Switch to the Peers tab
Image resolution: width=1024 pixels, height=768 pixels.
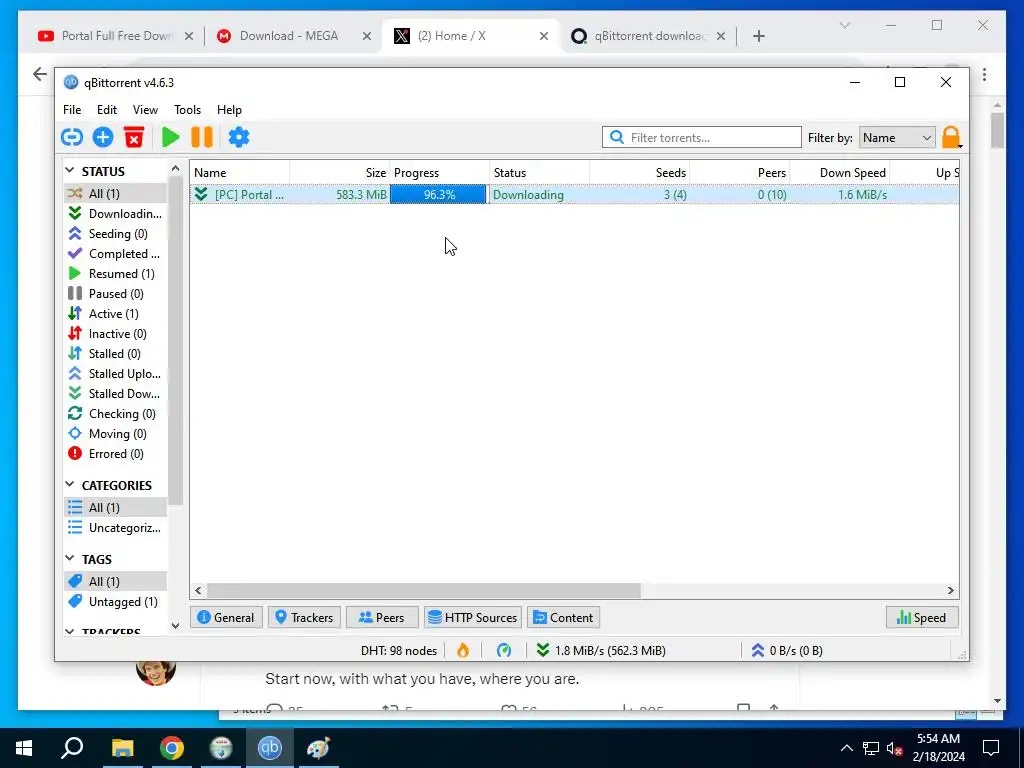(382, 617)
